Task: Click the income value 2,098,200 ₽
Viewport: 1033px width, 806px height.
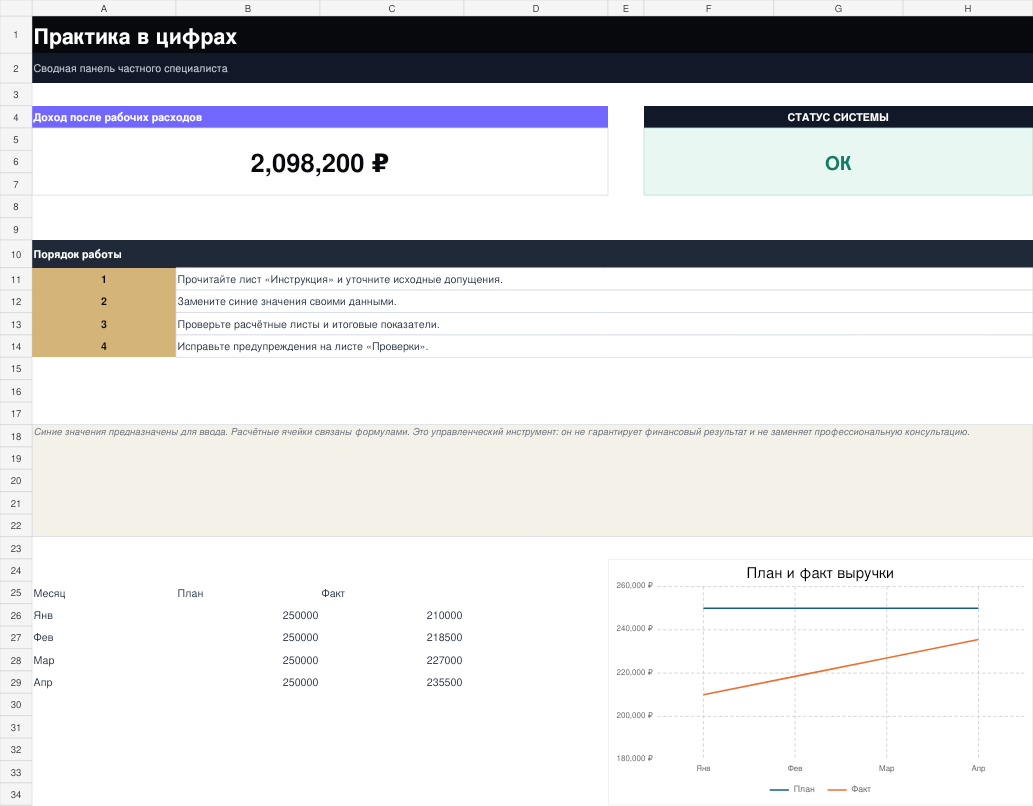Action: tap(320, 162)
